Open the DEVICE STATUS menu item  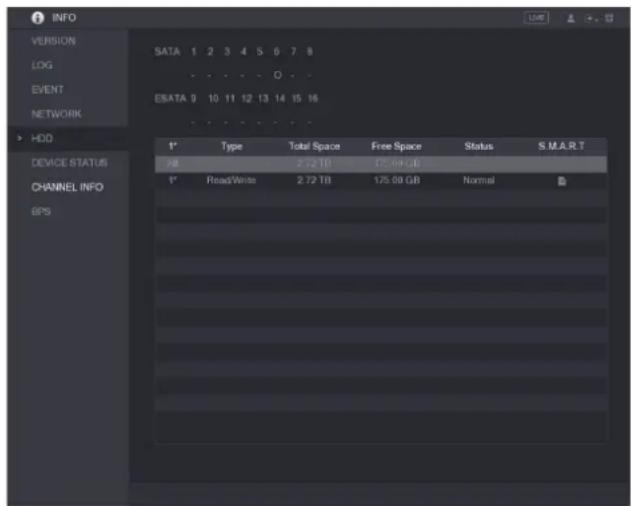click(69, 163)
